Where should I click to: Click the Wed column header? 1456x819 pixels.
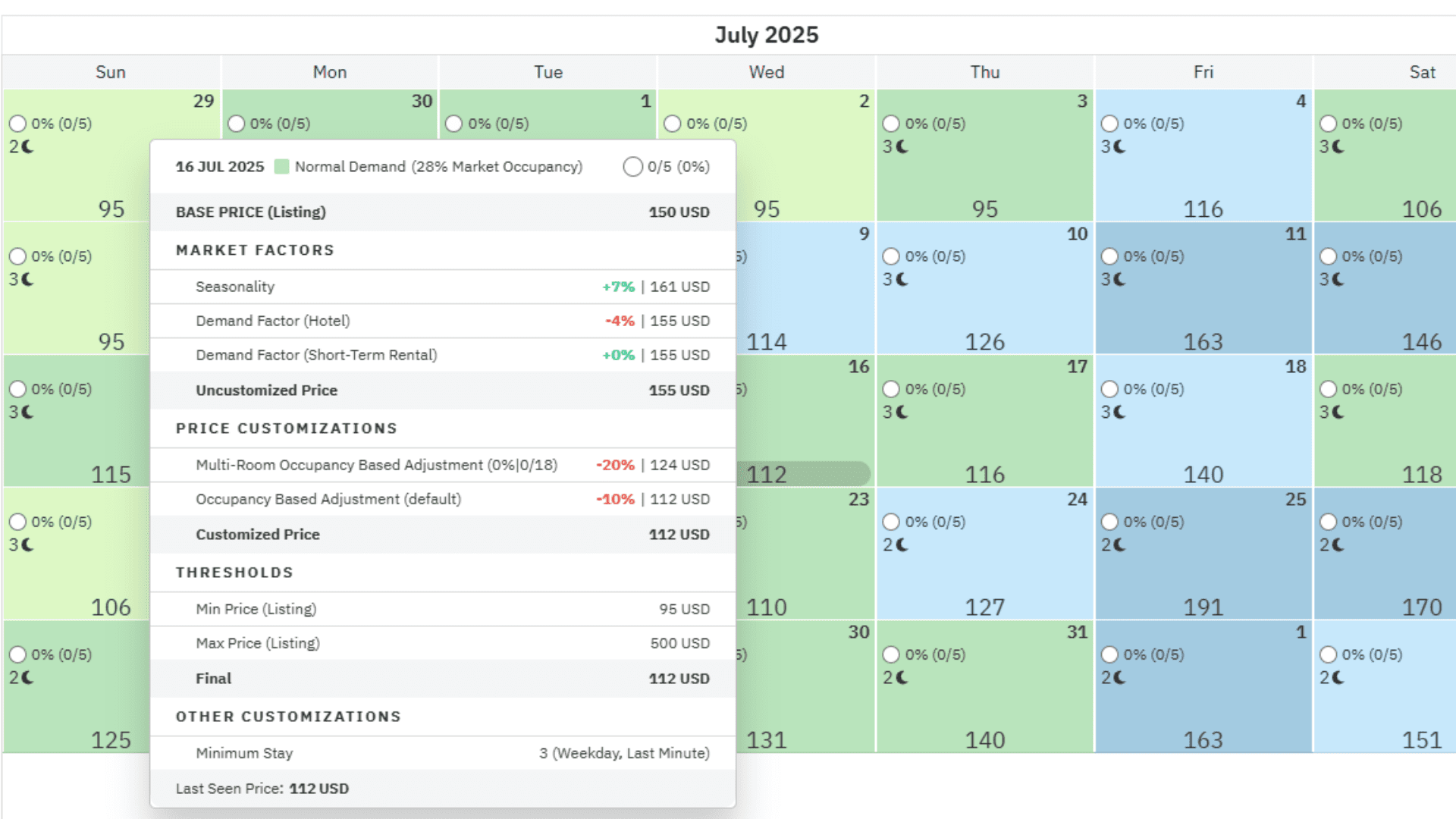[766, 72]
